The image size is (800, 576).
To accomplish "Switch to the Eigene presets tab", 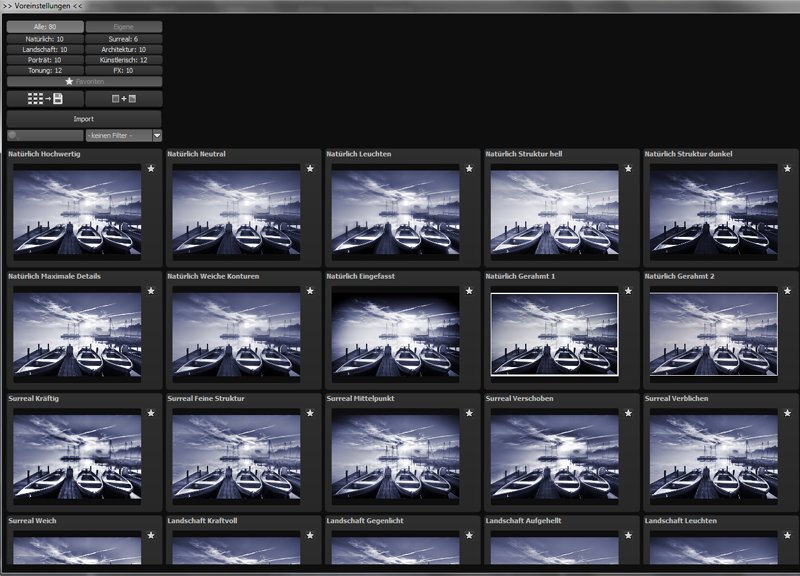I will pos(124,27).
